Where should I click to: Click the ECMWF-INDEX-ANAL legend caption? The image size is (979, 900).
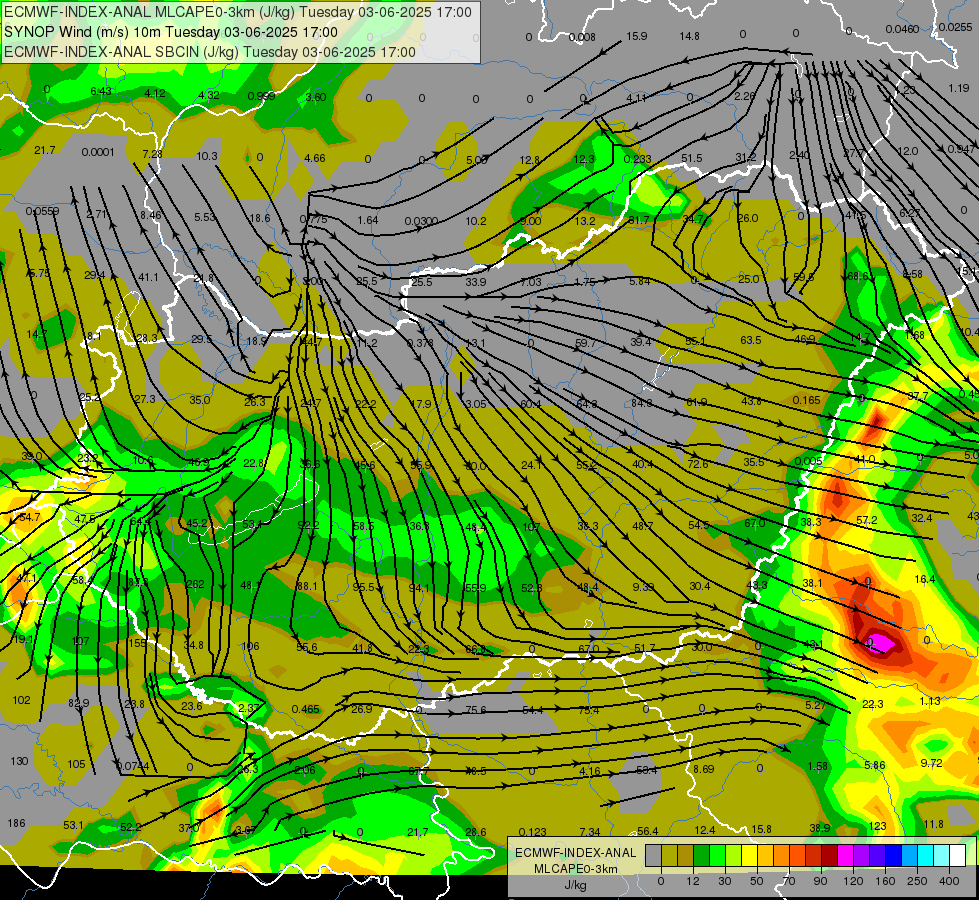[576, 853]
